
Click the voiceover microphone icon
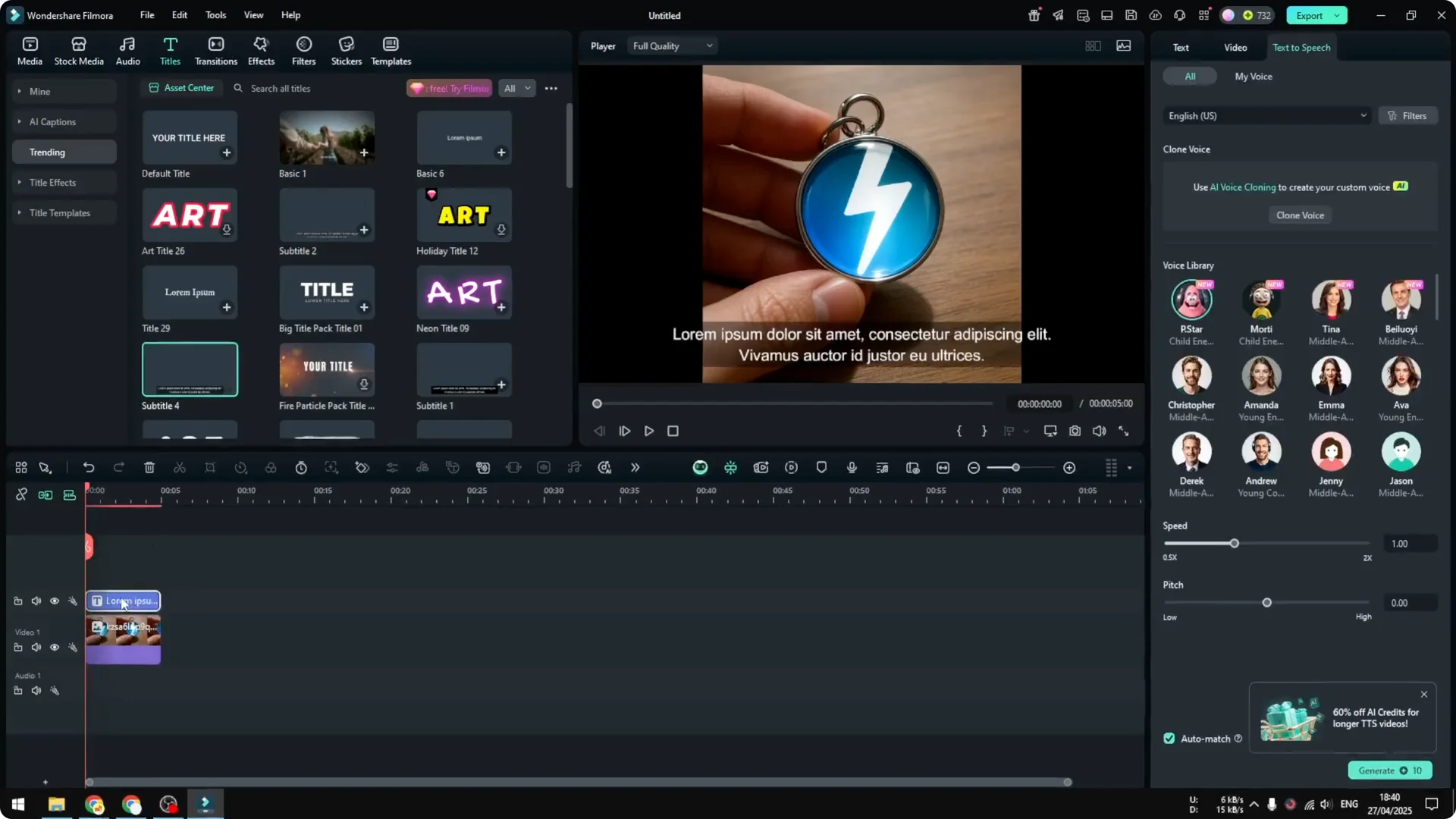pos(851,467)
